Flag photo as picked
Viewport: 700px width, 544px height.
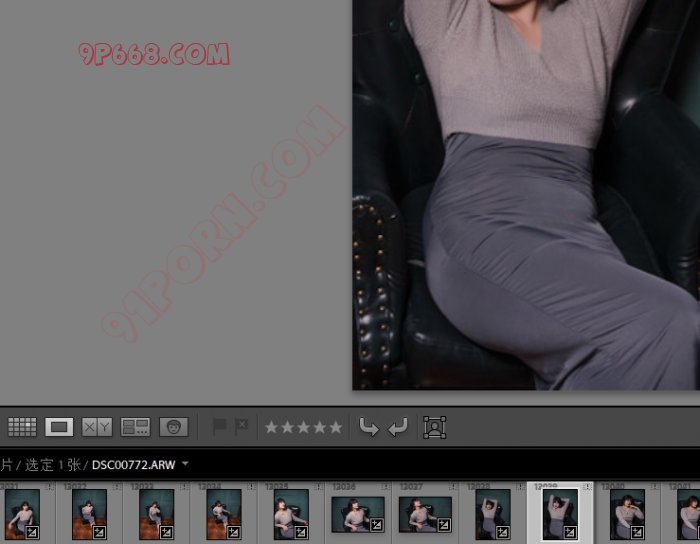[219, 427]
